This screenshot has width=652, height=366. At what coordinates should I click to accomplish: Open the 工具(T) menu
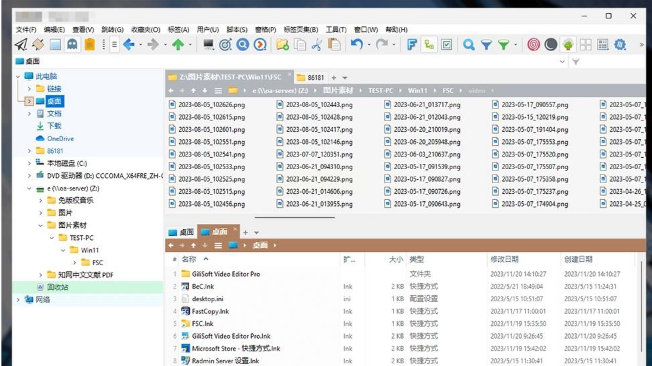click(x=336, y=30)
